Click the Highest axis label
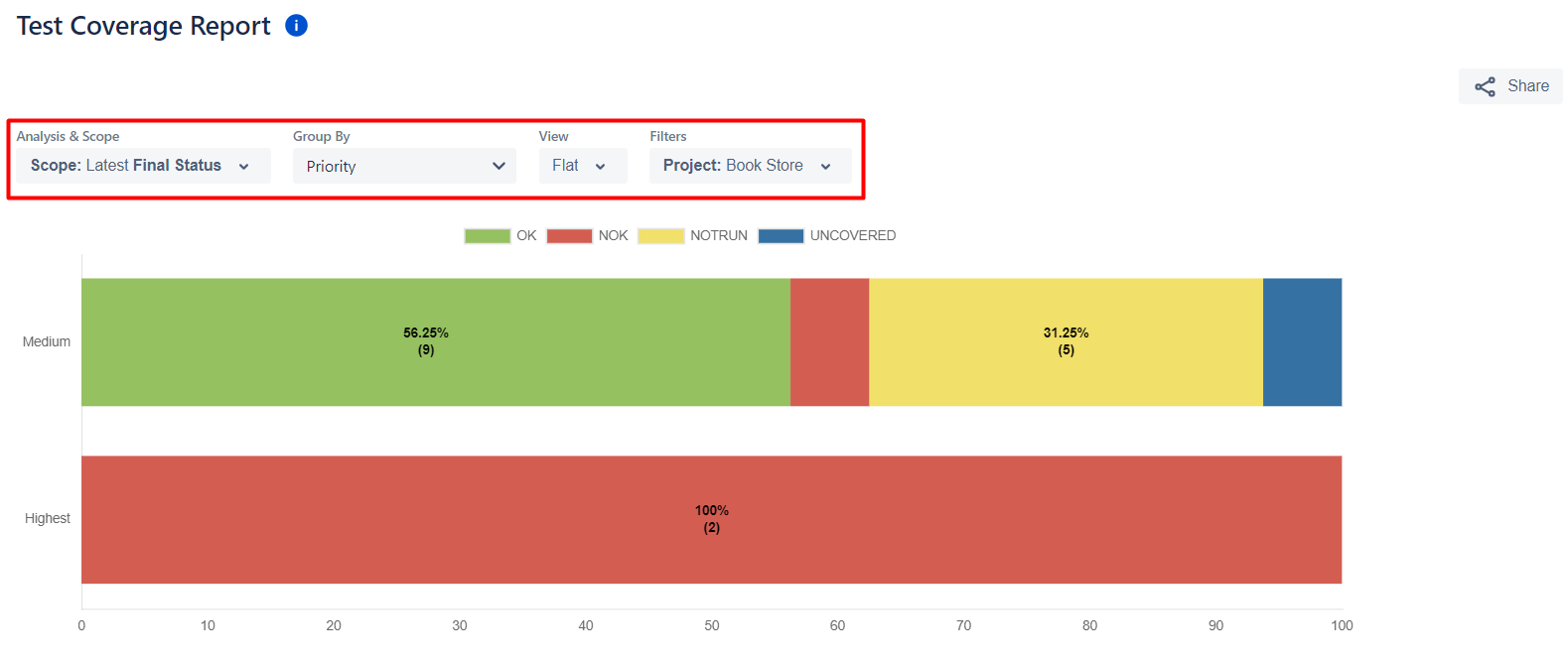Viewport: 1568px width, 666px height. coord(48,518)
